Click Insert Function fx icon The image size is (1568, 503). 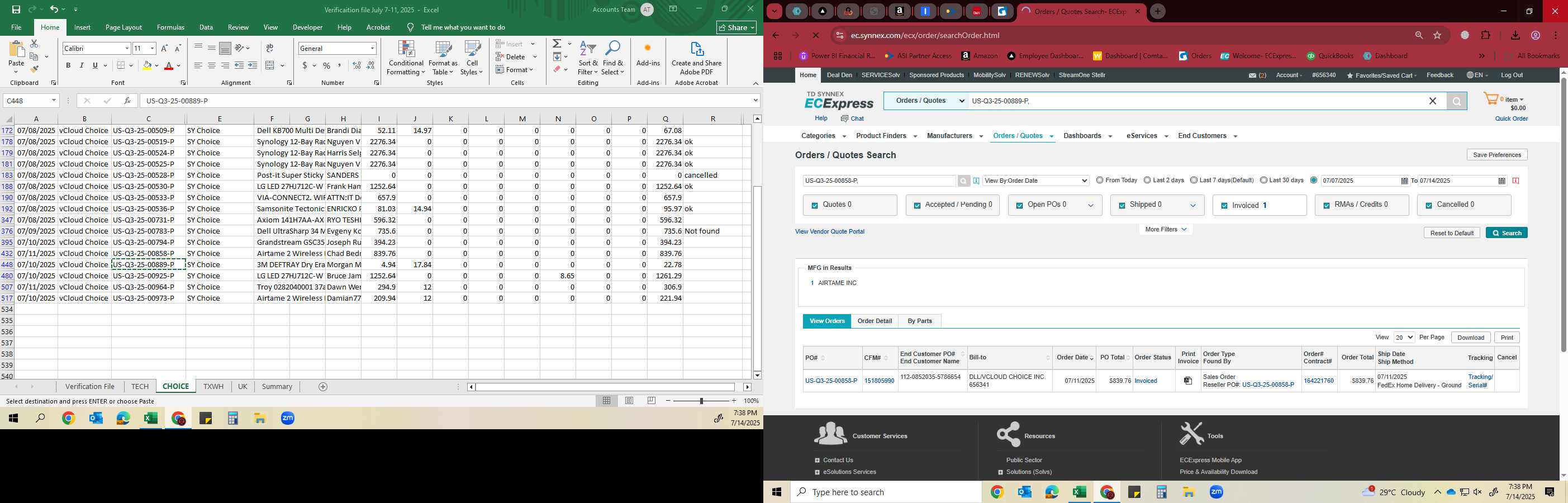pyautogui.click(x=127, y=101)
